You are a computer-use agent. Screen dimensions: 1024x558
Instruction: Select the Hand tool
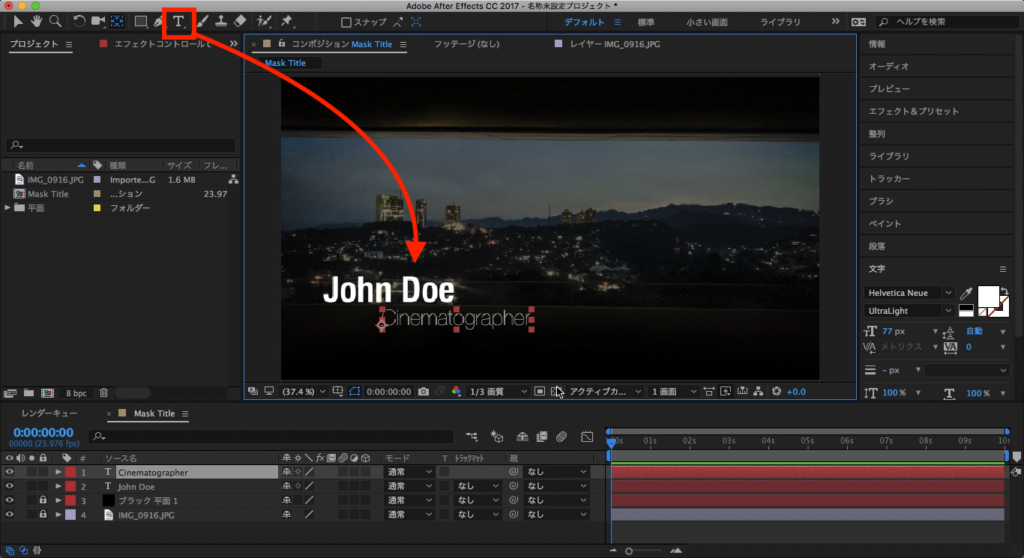click(37, 20)
